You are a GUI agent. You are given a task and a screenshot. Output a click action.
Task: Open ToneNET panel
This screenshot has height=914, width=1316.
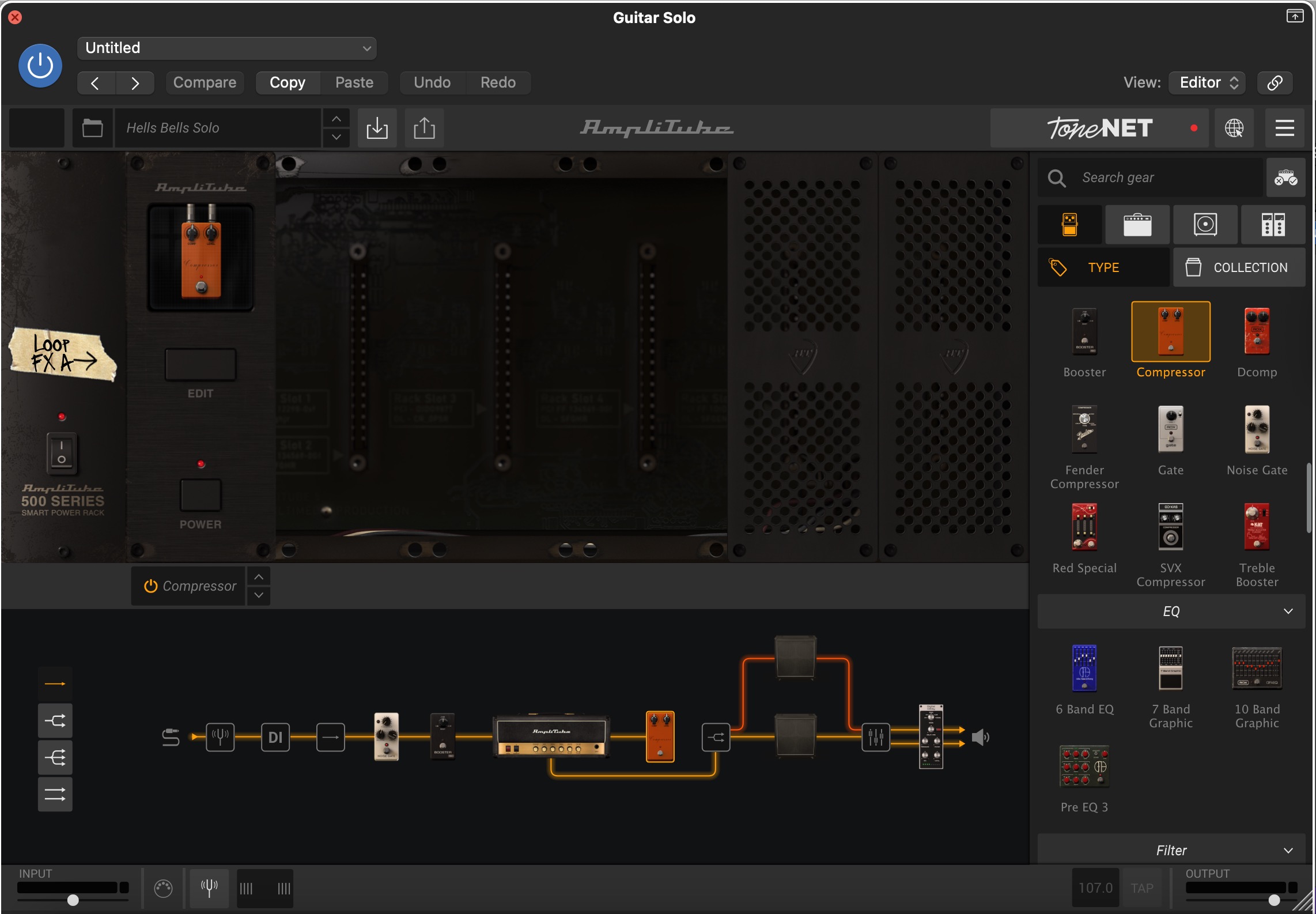1099,128
